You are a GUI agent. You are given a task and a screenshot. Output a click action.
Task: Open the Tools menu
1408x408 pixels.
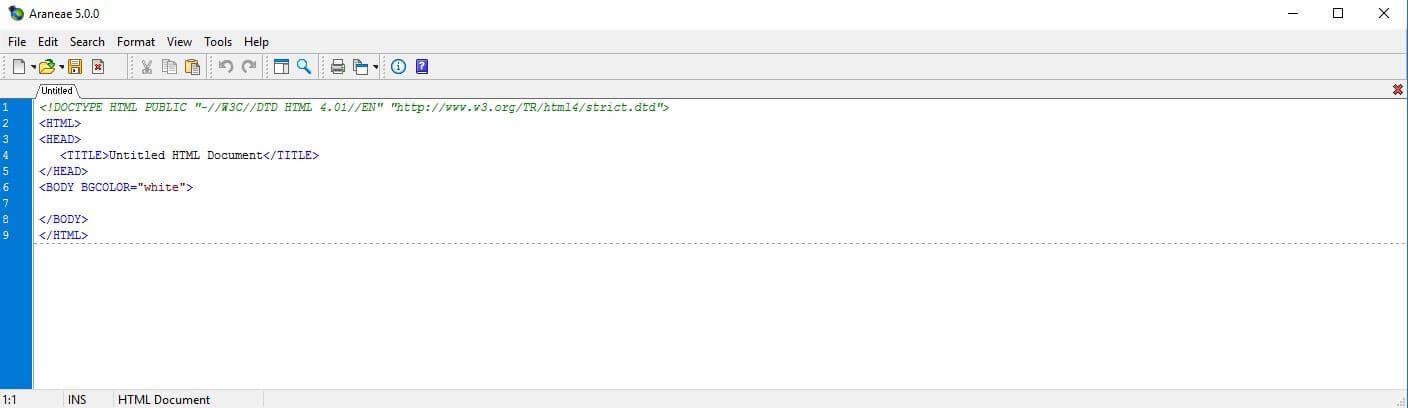point(218,42)
